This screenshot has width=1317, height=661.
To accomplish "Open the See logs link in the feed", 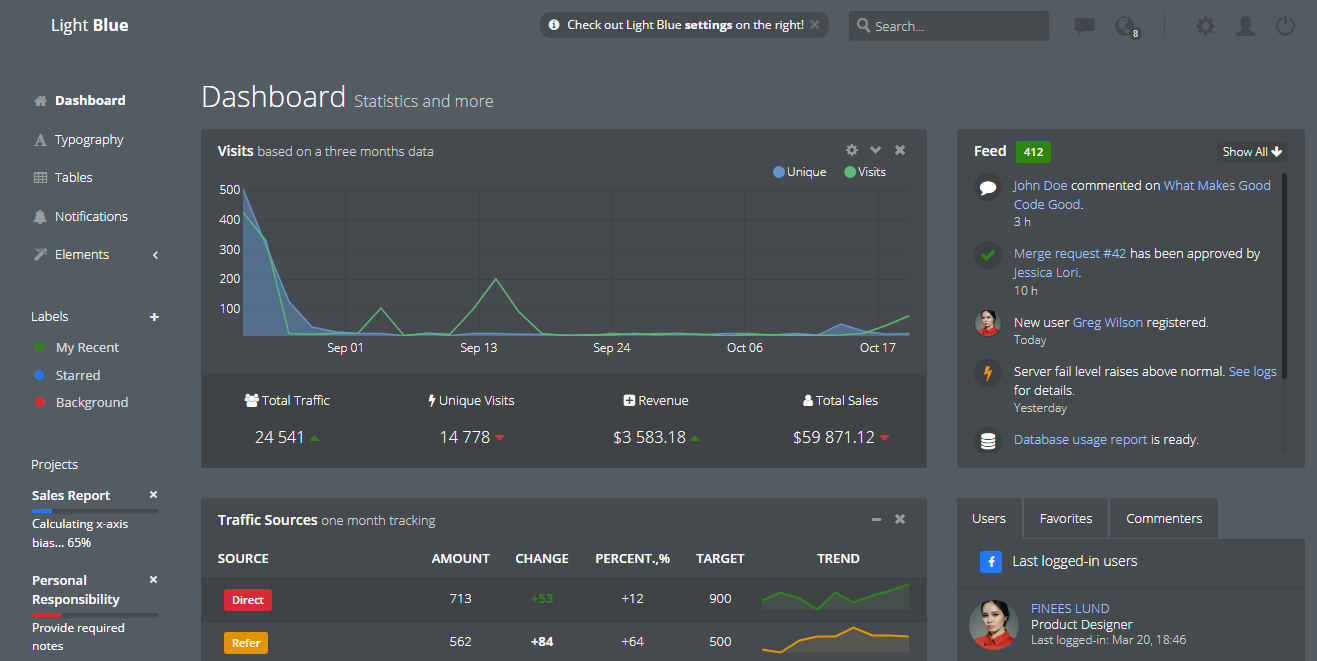I will click(1252, 371).
